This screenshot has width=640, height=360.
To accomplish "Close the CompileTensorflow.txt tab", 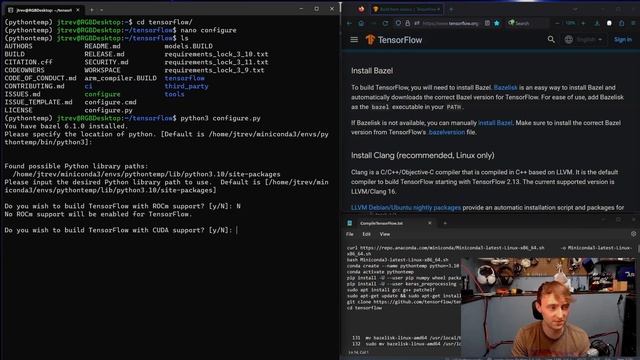I will tap(429, 223).
